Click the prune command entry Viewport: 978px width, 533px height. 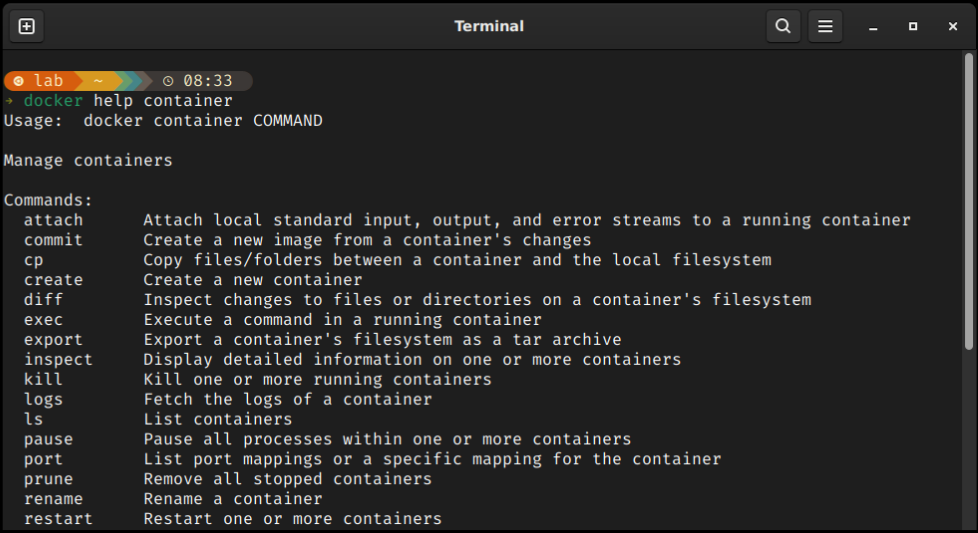(48, 479)
